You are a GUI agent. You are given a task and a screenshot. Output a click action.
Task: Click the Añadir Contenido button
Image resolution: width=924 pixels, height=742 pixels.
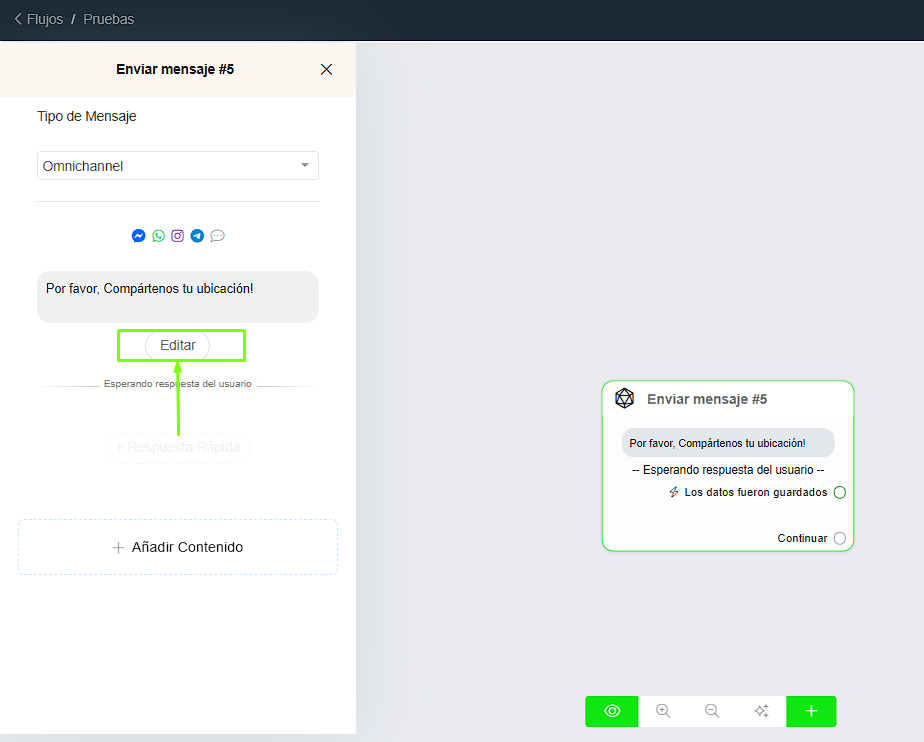coord(178,547)
